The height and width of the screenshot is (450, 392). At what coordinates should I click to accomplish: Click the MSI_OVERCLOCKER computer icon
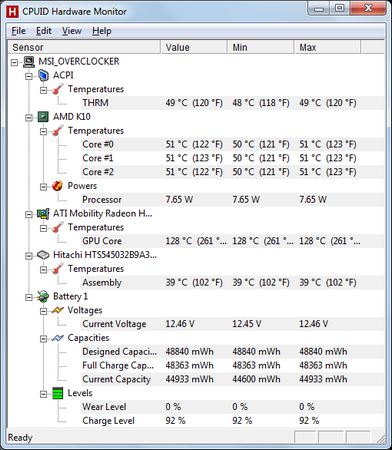(29, 62)
